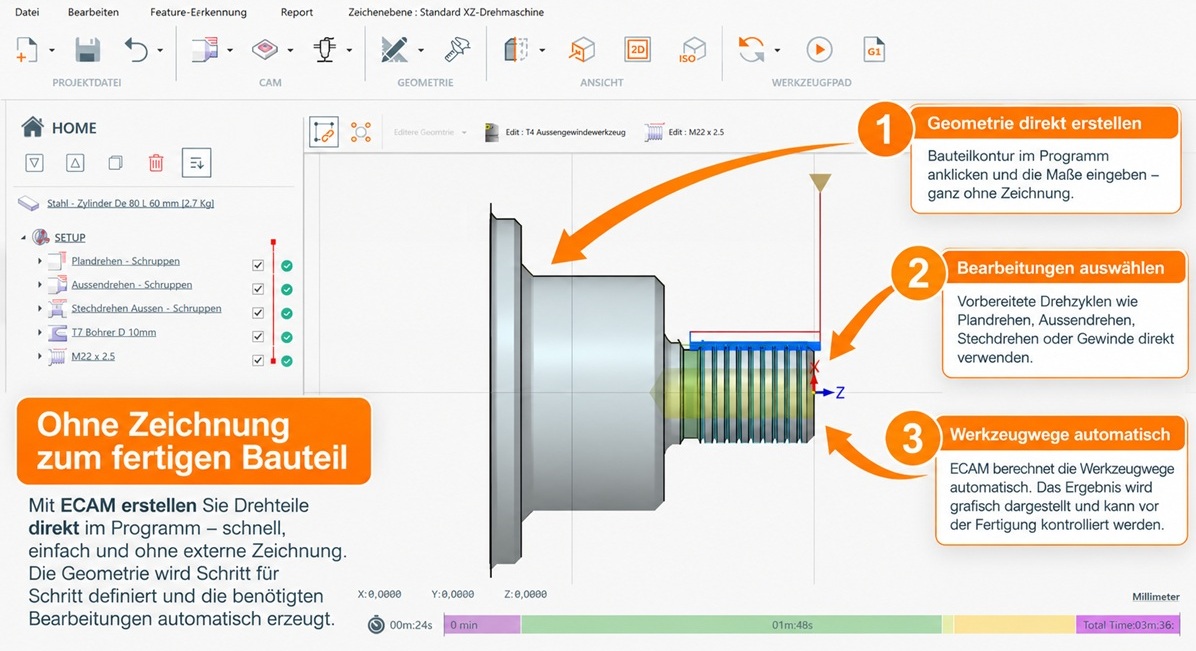The height and width of the screenshot is (651, 1196).
Task: Click the caliper measure tool icon
Action: click(458, 50)
